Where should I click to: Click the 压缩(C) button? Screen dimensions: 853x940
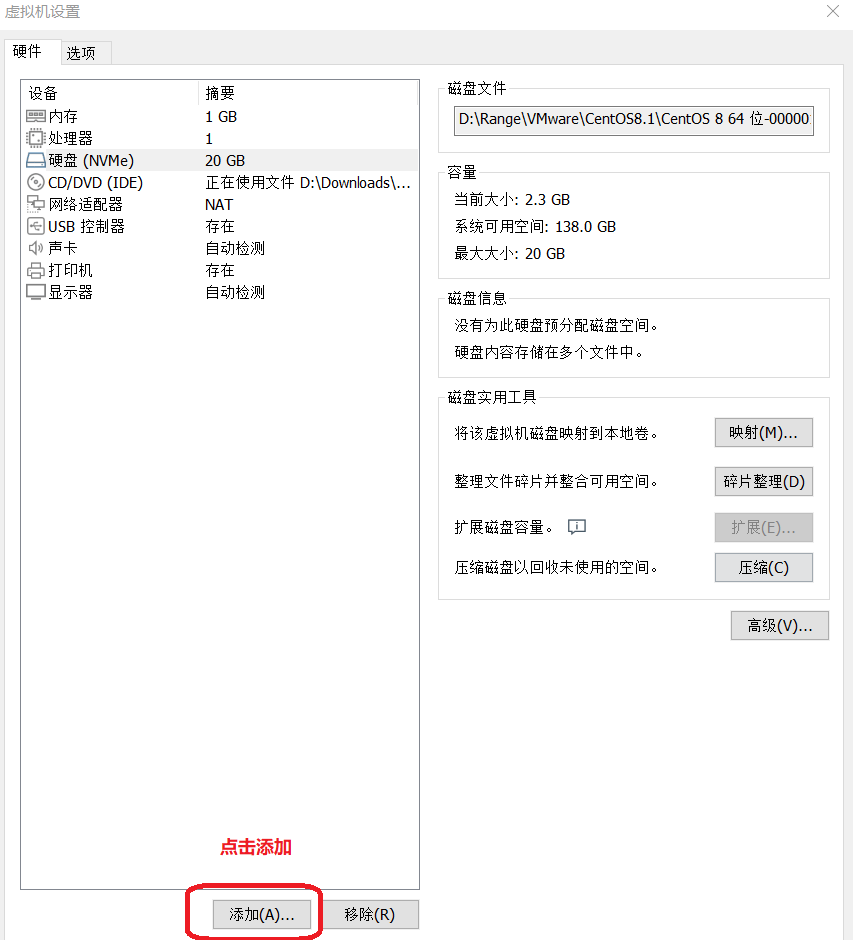tap(764, 568)
